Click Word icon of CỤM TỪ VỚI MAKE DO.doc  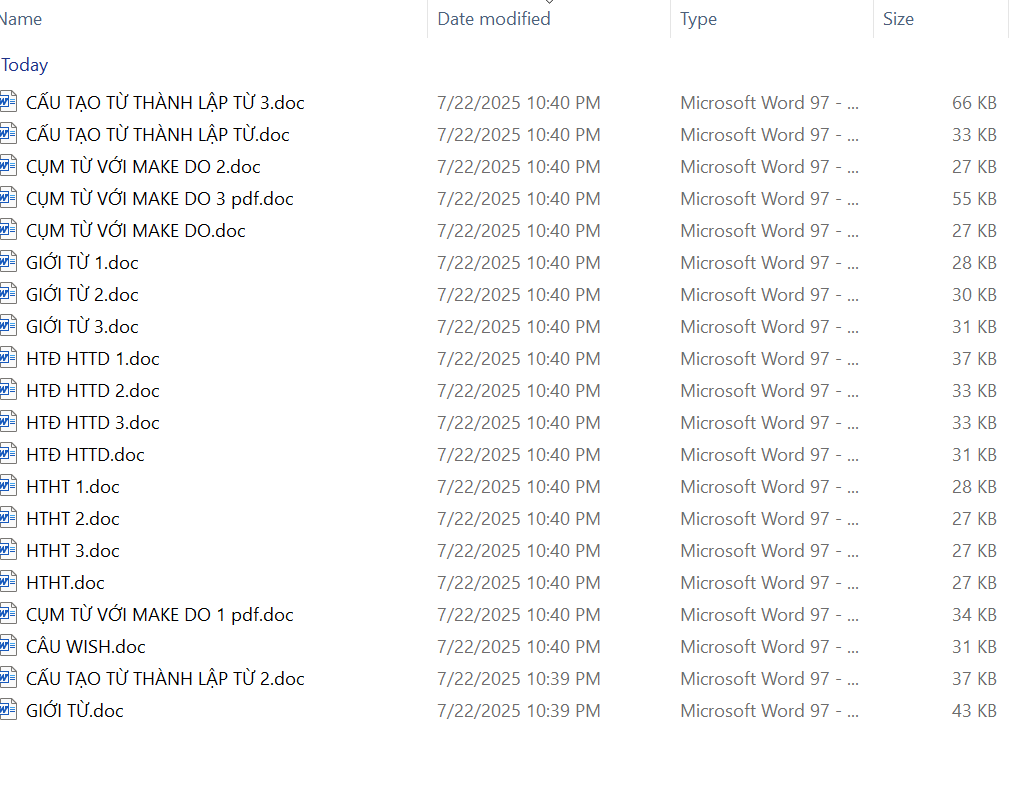coord(9,231)
